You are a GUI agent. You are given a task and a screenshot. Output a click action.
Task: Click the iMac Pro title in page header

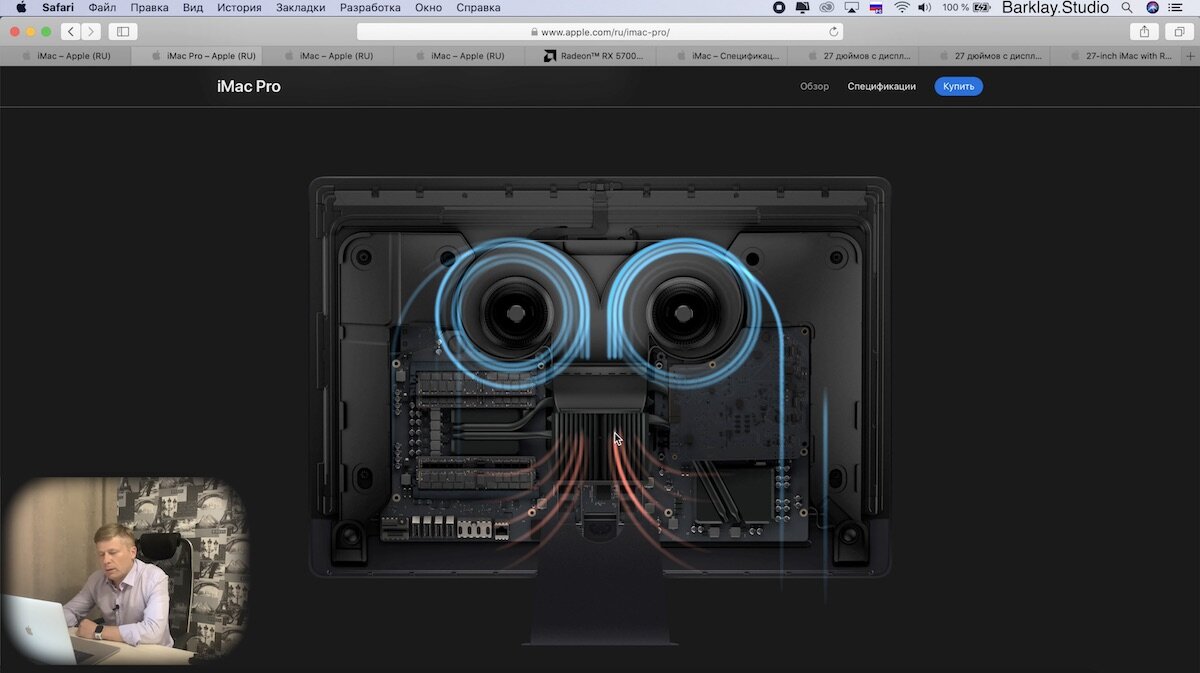pos(249,86)
